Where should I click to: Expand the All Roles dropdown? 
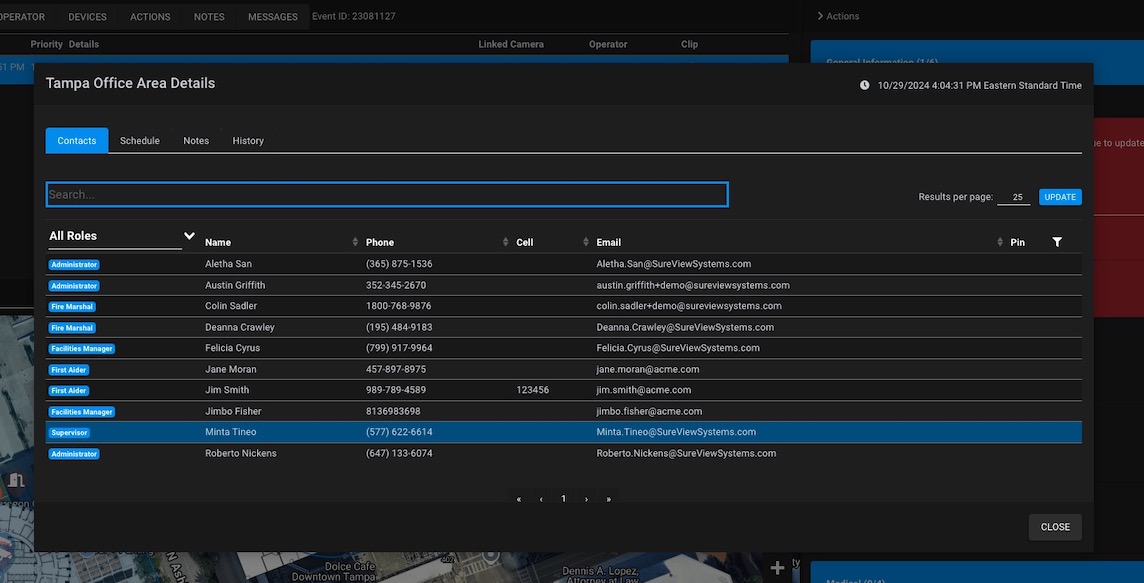pyautogui.click(x=122, y=236)
